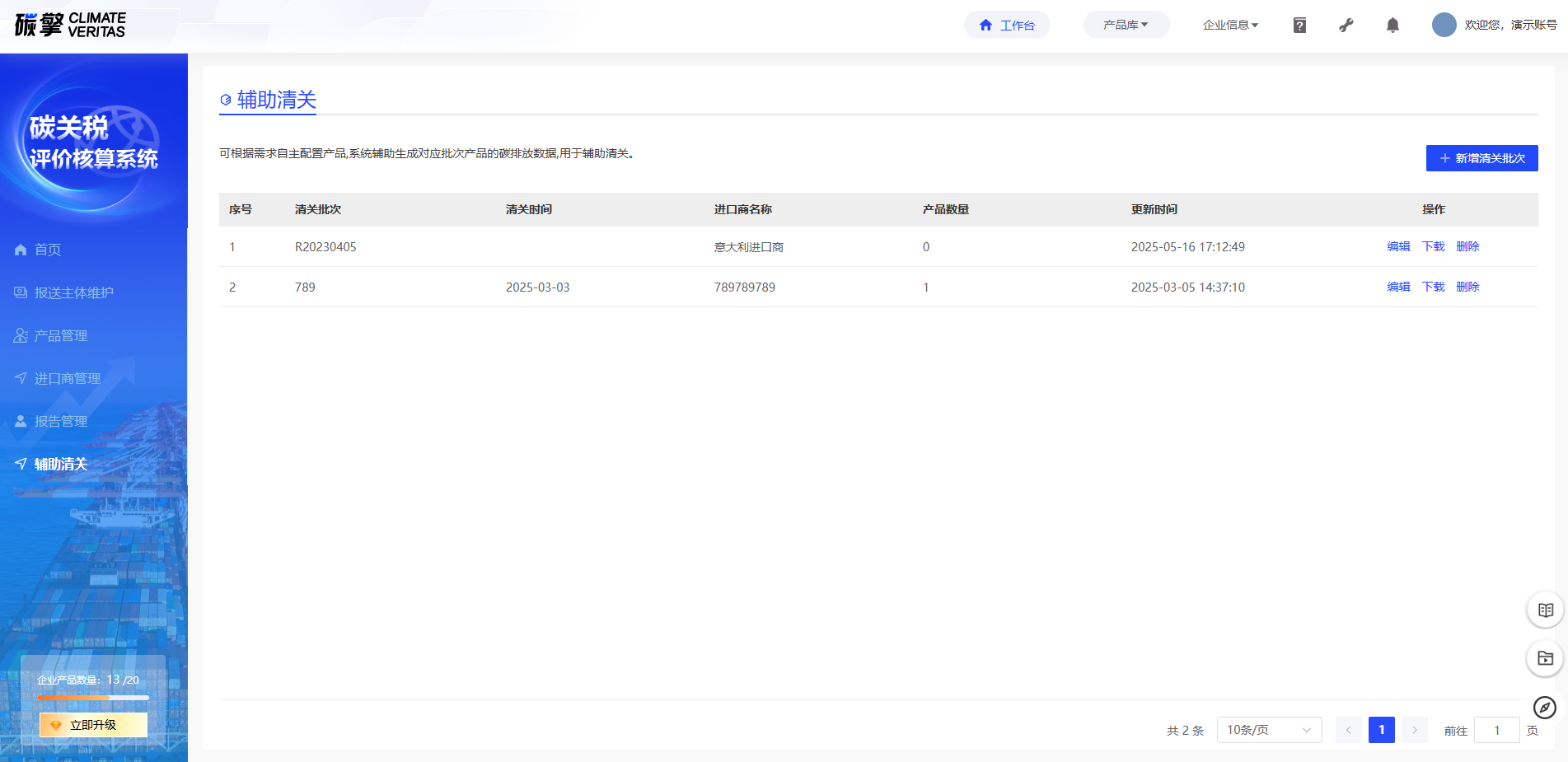Click the help question mark icon
1568x762 pixels.
point(1299,26)
